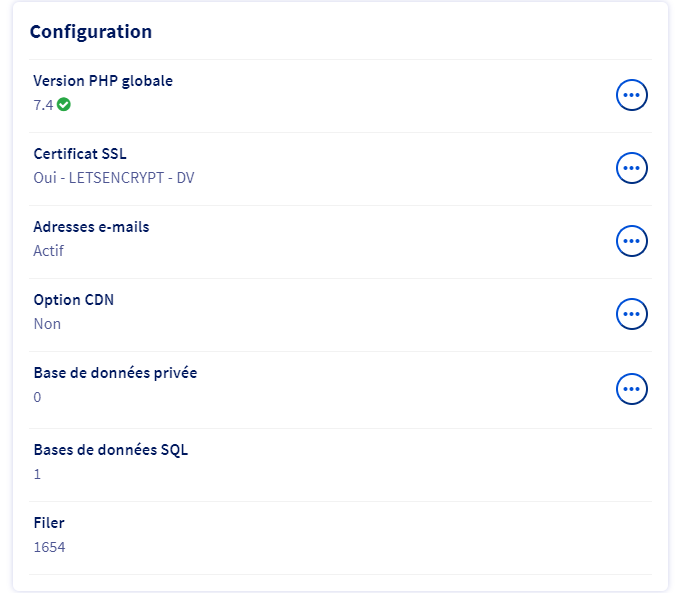
Task: Select the Bases de données SQL label
Action: 111,450
